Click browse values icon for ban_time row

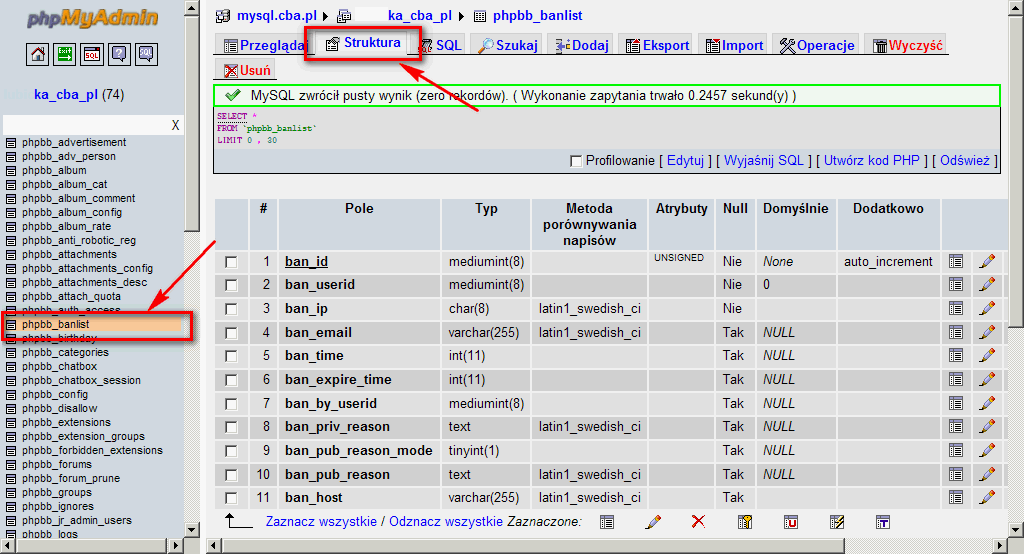coord(956,355)
